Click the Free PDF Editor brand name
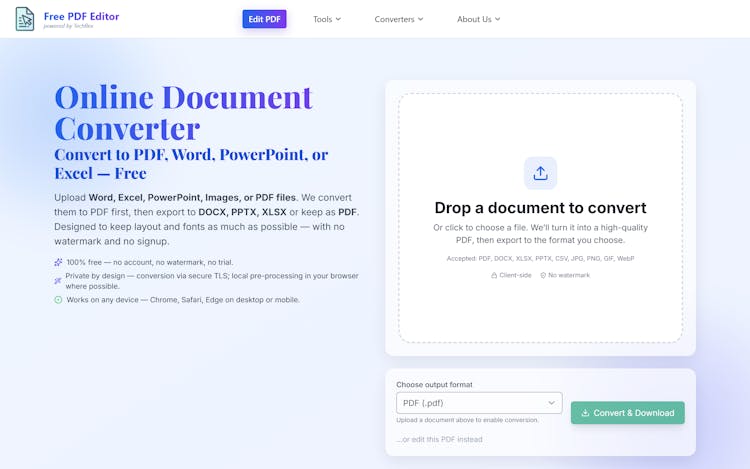The height and width of the screenshot is (469, 750). 81,17
